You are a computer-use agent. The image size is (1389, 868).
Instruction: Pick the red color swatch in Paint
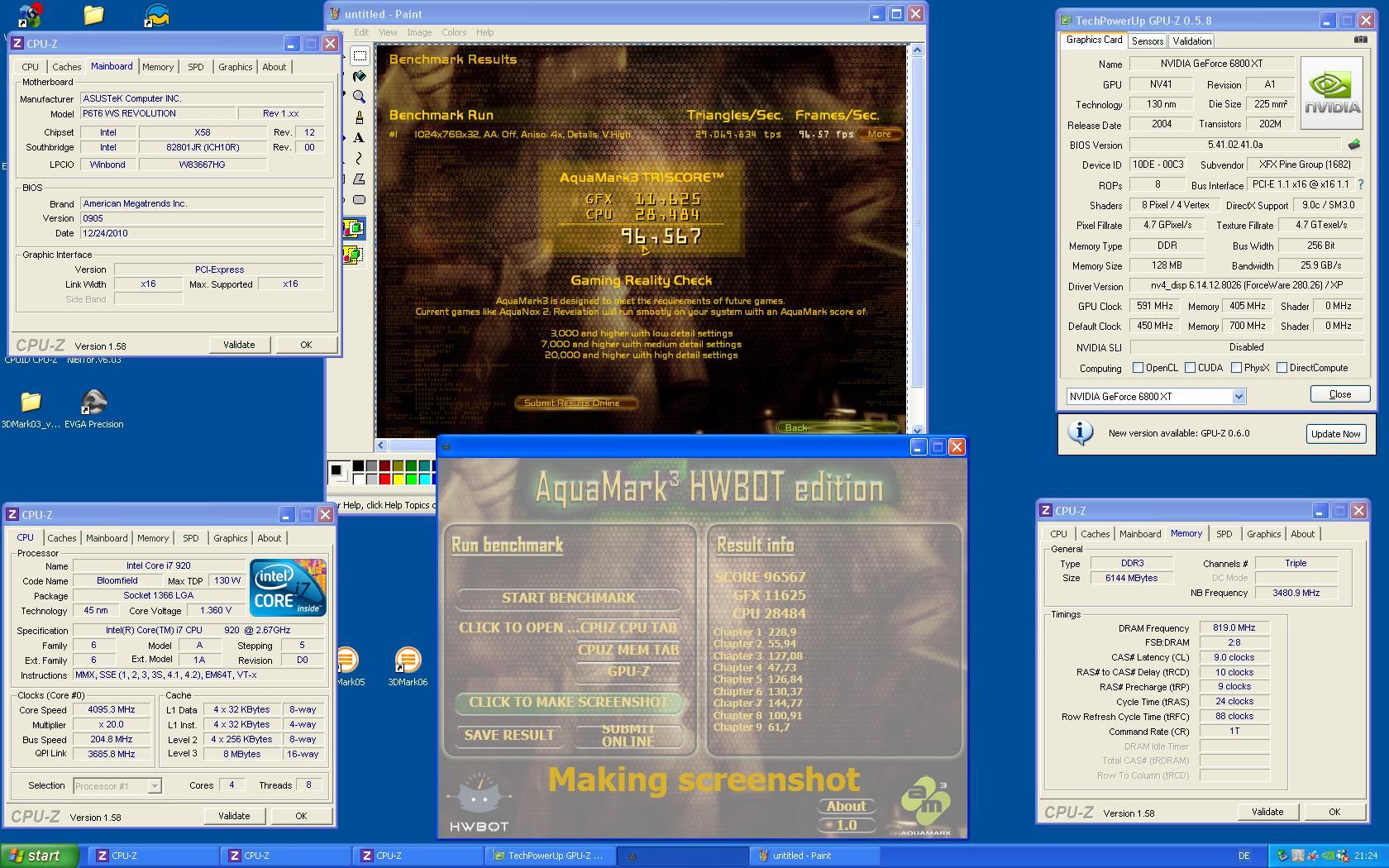pyautogui.click(x=384, y=479)
